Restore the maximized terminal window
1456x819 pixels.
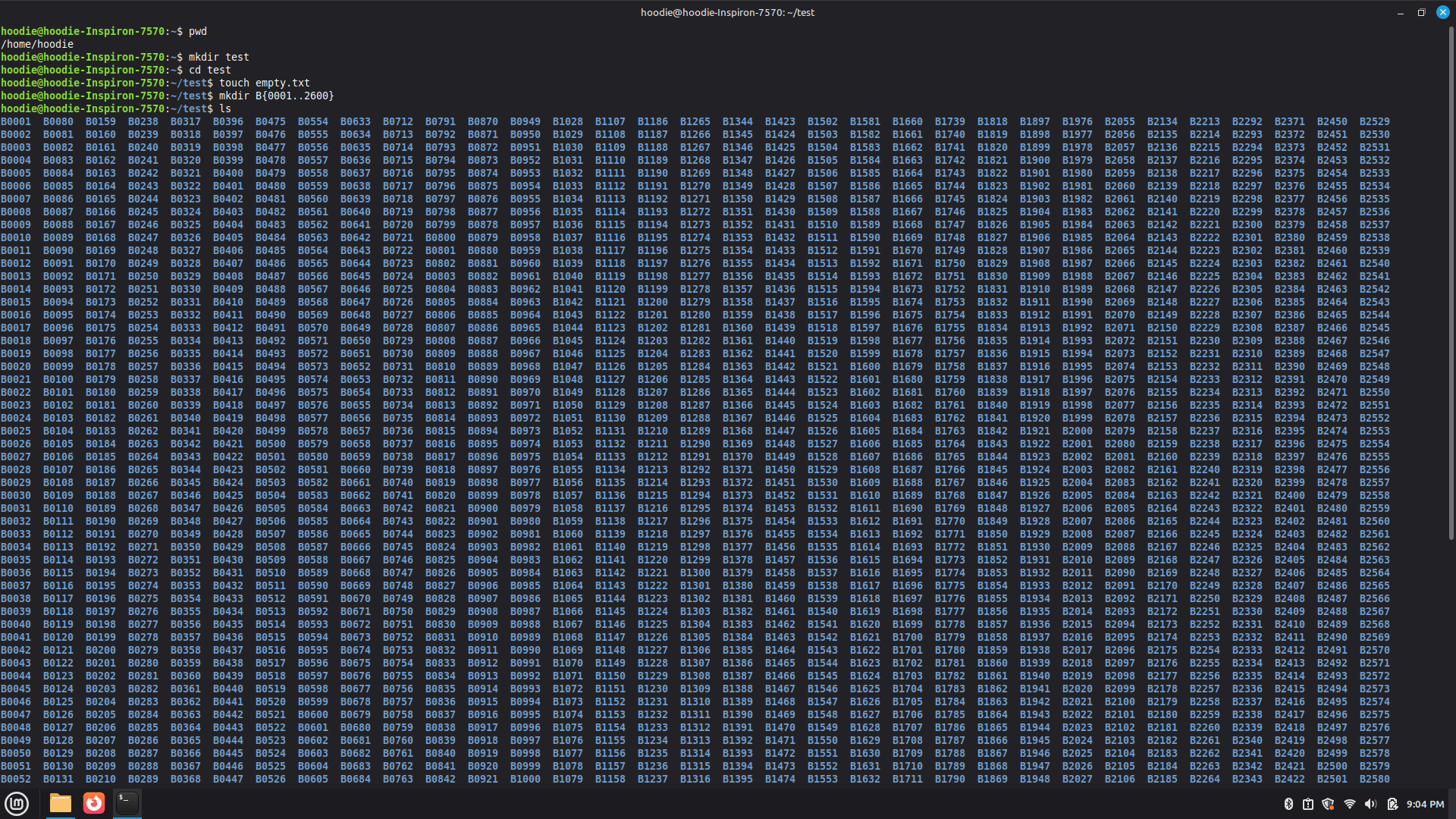(x=1421, y=13)
